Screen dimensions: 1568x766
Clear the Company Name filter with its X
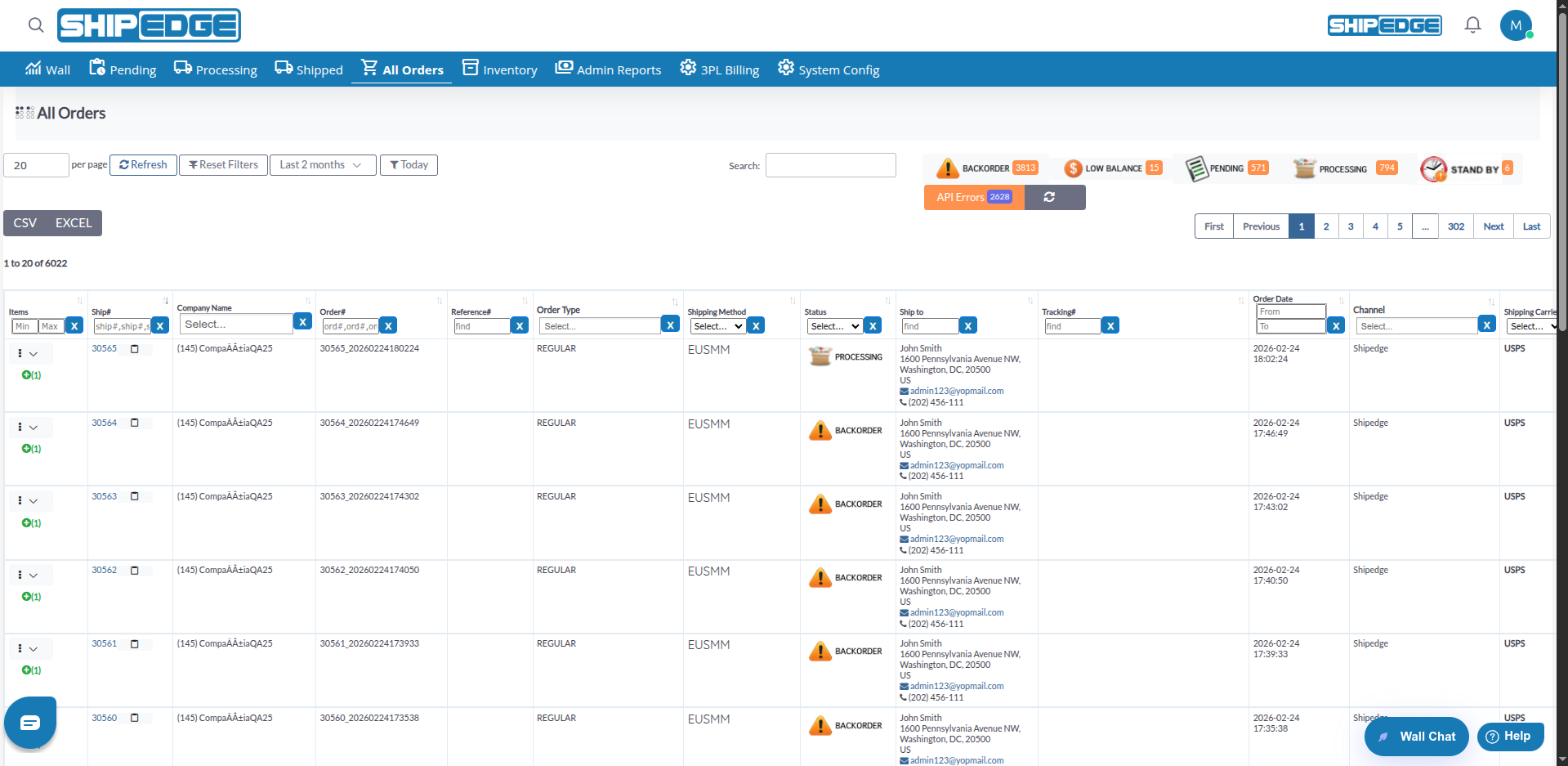[302, 322]
